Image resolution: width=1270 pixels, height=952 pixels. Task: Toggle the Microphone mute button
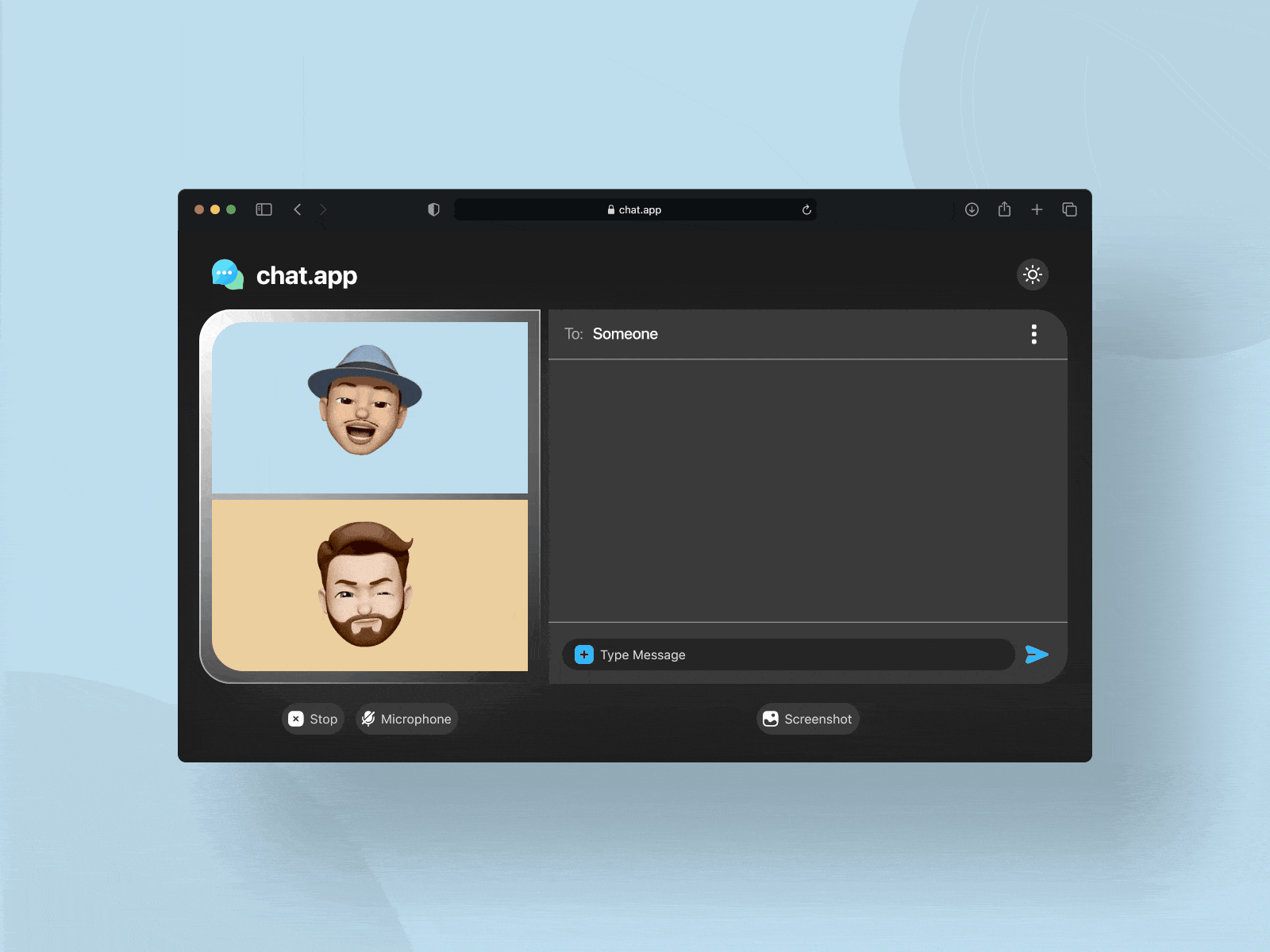pos(406,719)
